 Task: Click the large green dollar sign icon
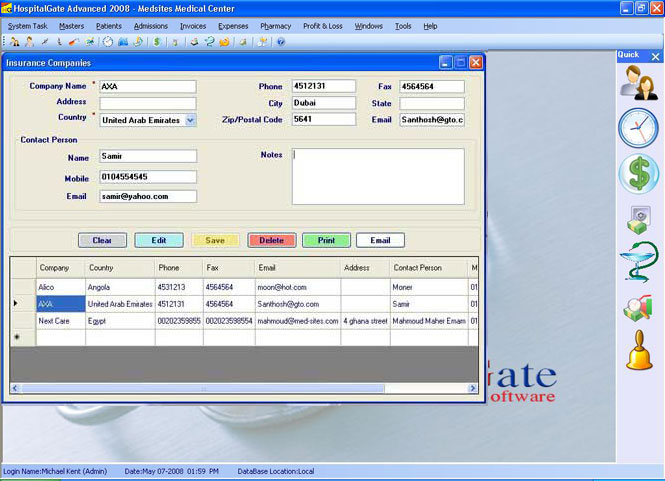click(638, 175)
